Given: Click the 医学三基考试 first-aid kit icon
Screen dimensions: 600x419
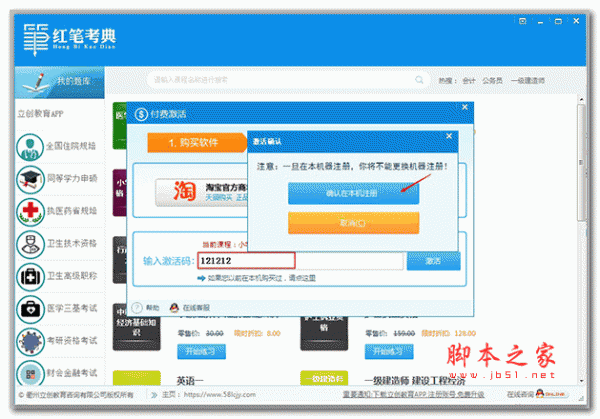Looking at the screenshot, I should click(x=30, y=309).
